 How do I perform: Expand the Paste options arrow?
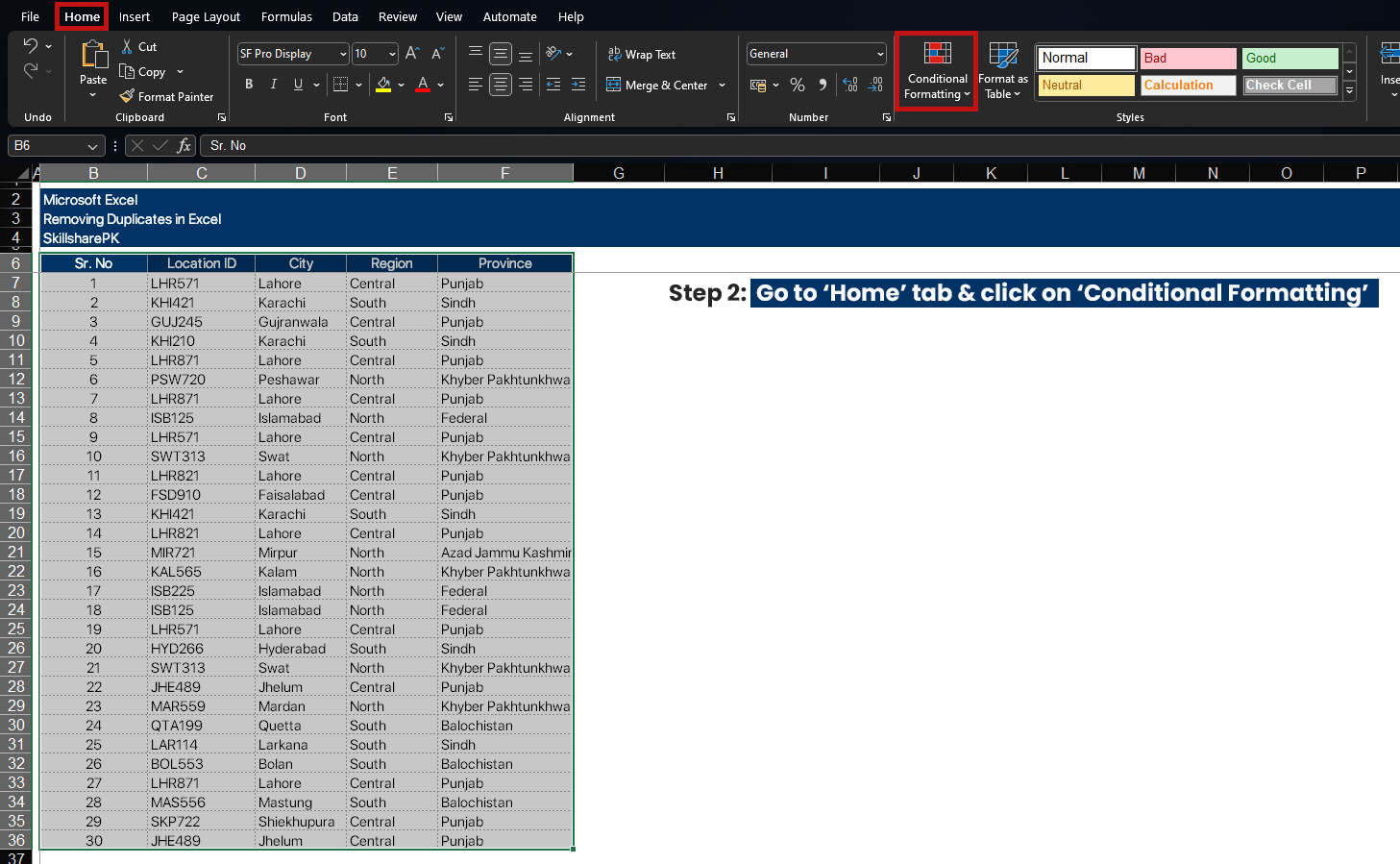[93, 95]
